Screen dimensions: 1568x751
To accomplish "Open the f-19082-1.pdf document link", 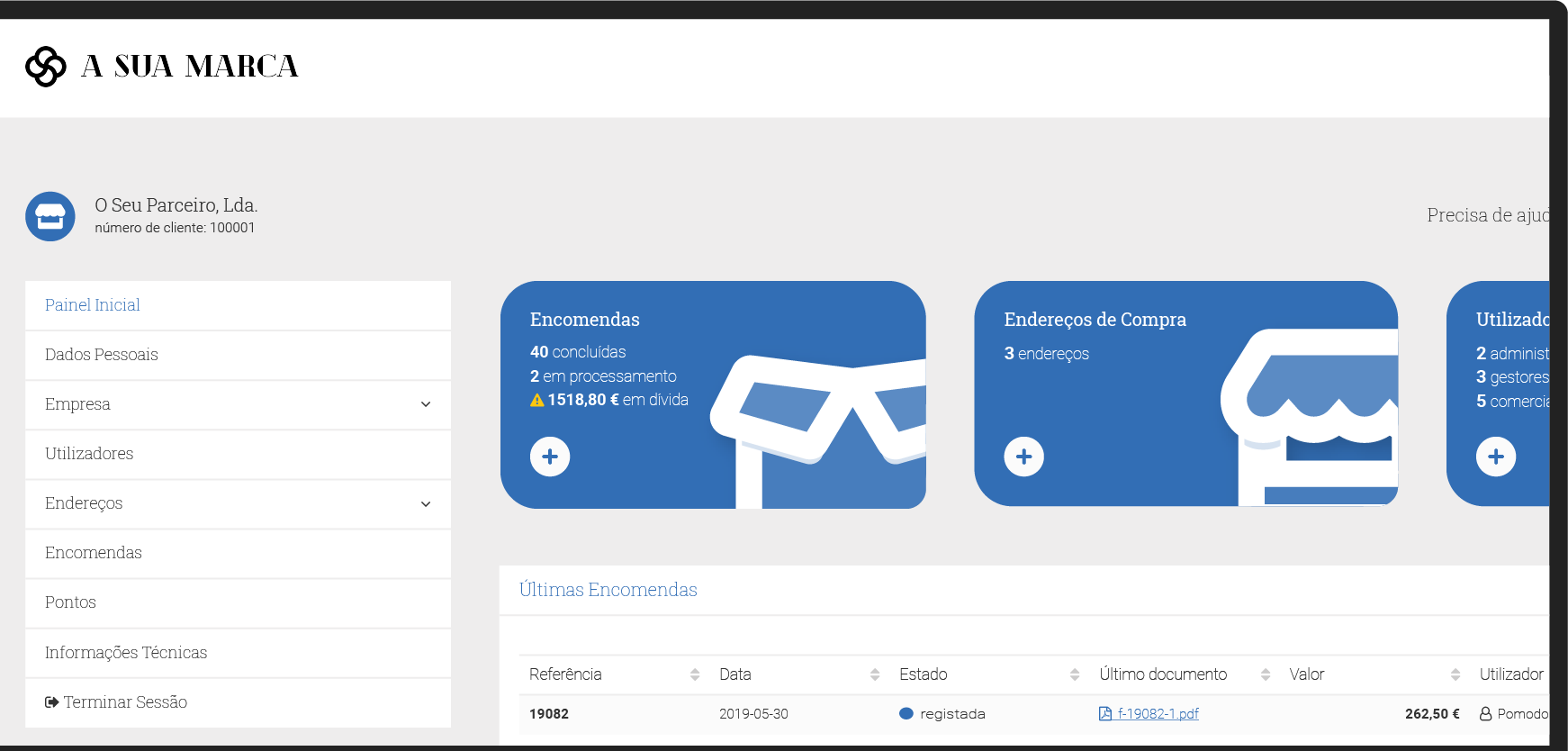I will [1158, 714].
